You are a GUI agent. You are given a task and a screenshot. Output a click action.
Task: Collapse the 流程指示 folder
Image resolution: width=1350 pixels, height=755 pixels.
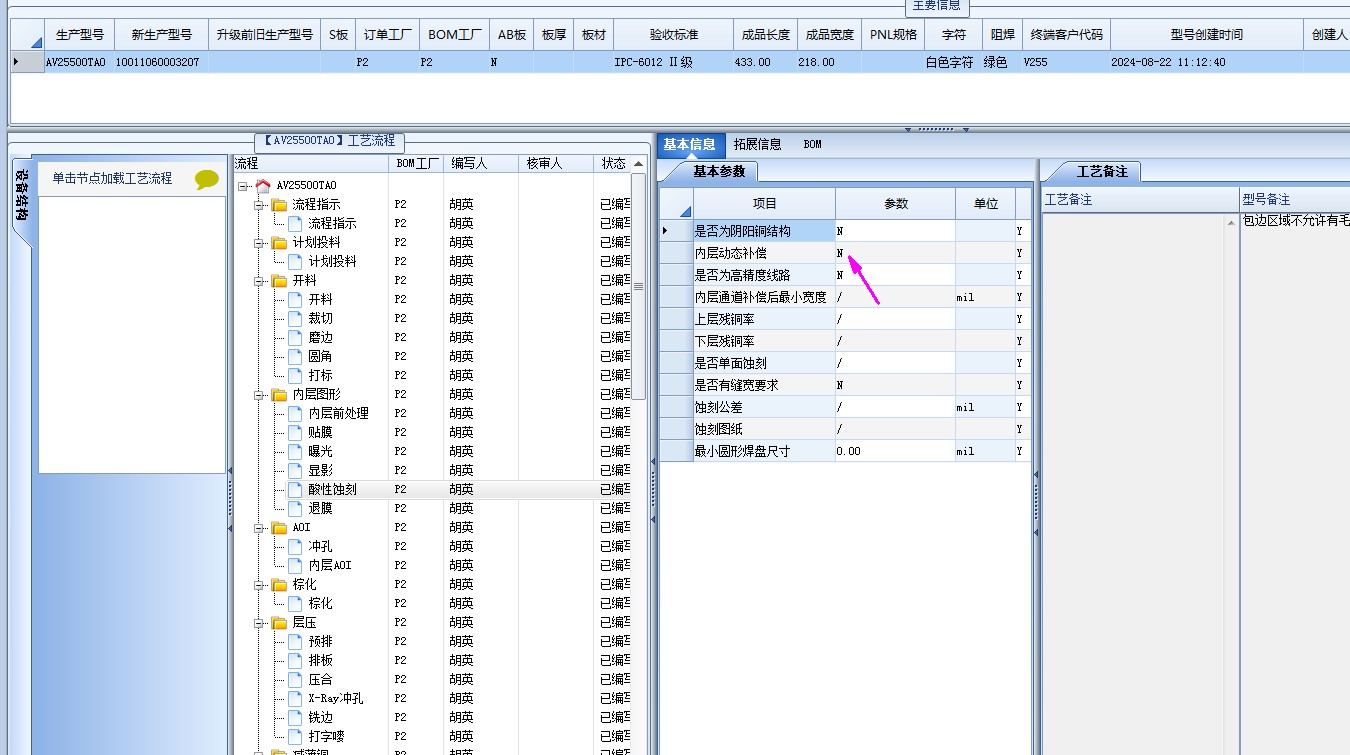pyautogui.click(x=259, y=205)
